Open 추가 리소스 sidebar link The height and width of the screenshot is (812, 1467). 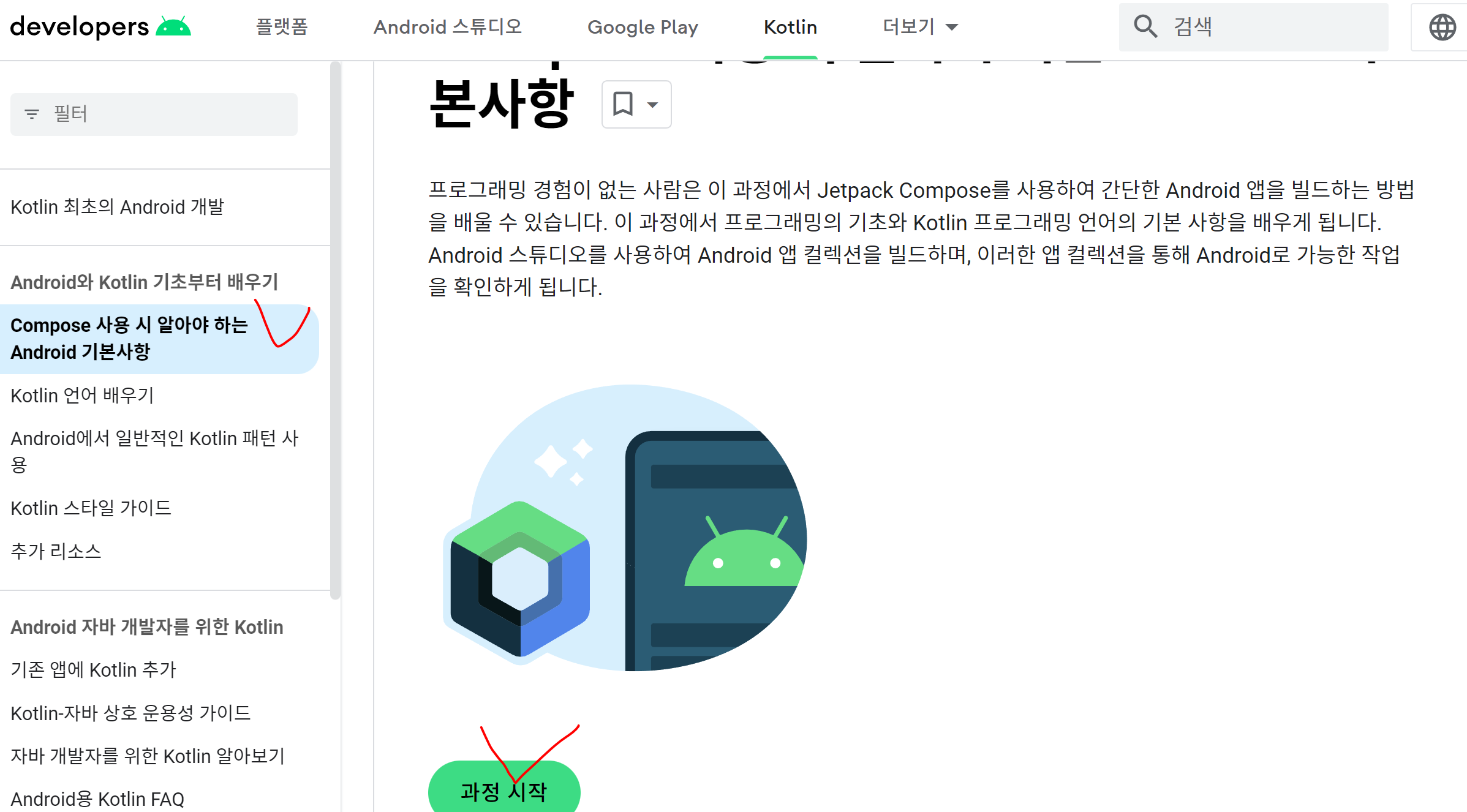[56, 551]
